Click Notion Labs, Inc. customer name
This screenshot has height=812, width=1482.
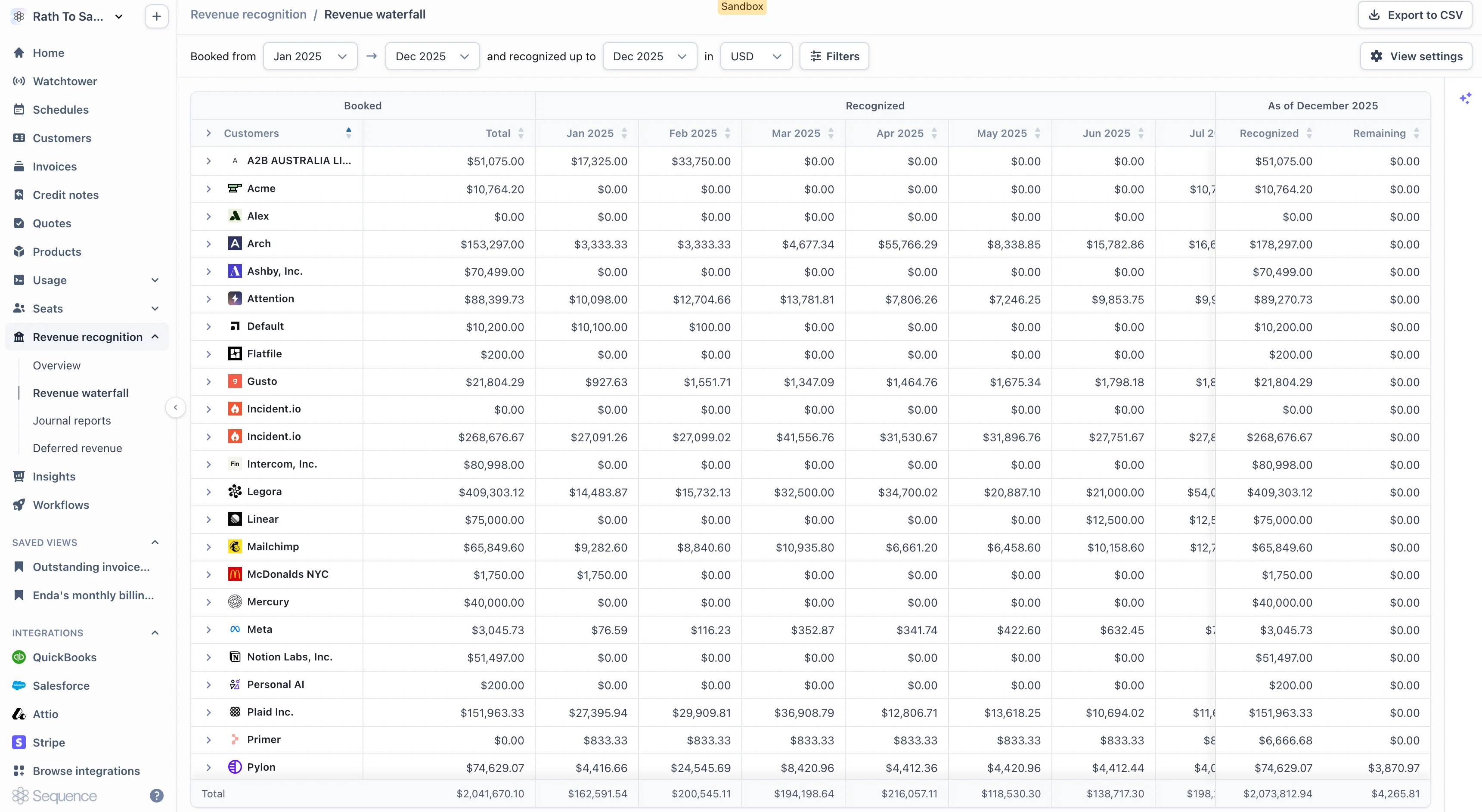coord(289,657)
